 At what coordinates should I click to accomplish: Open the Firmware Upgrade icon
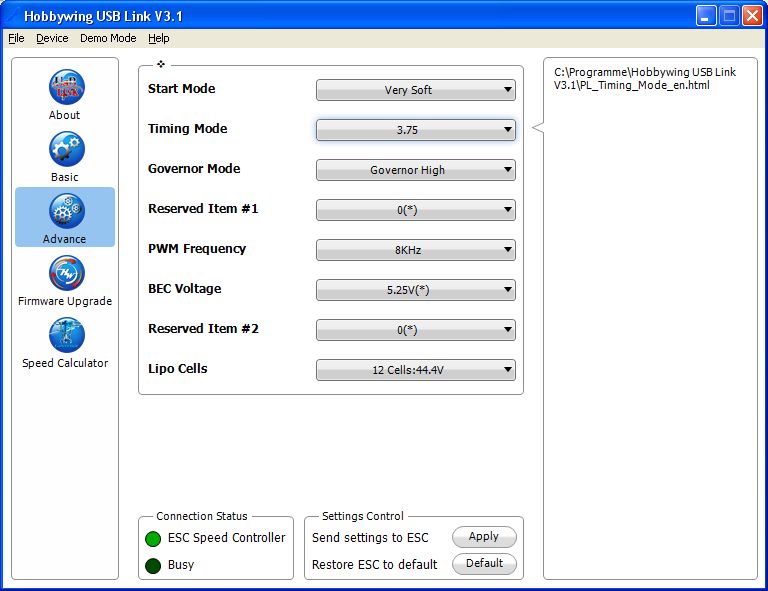point(67,273)
